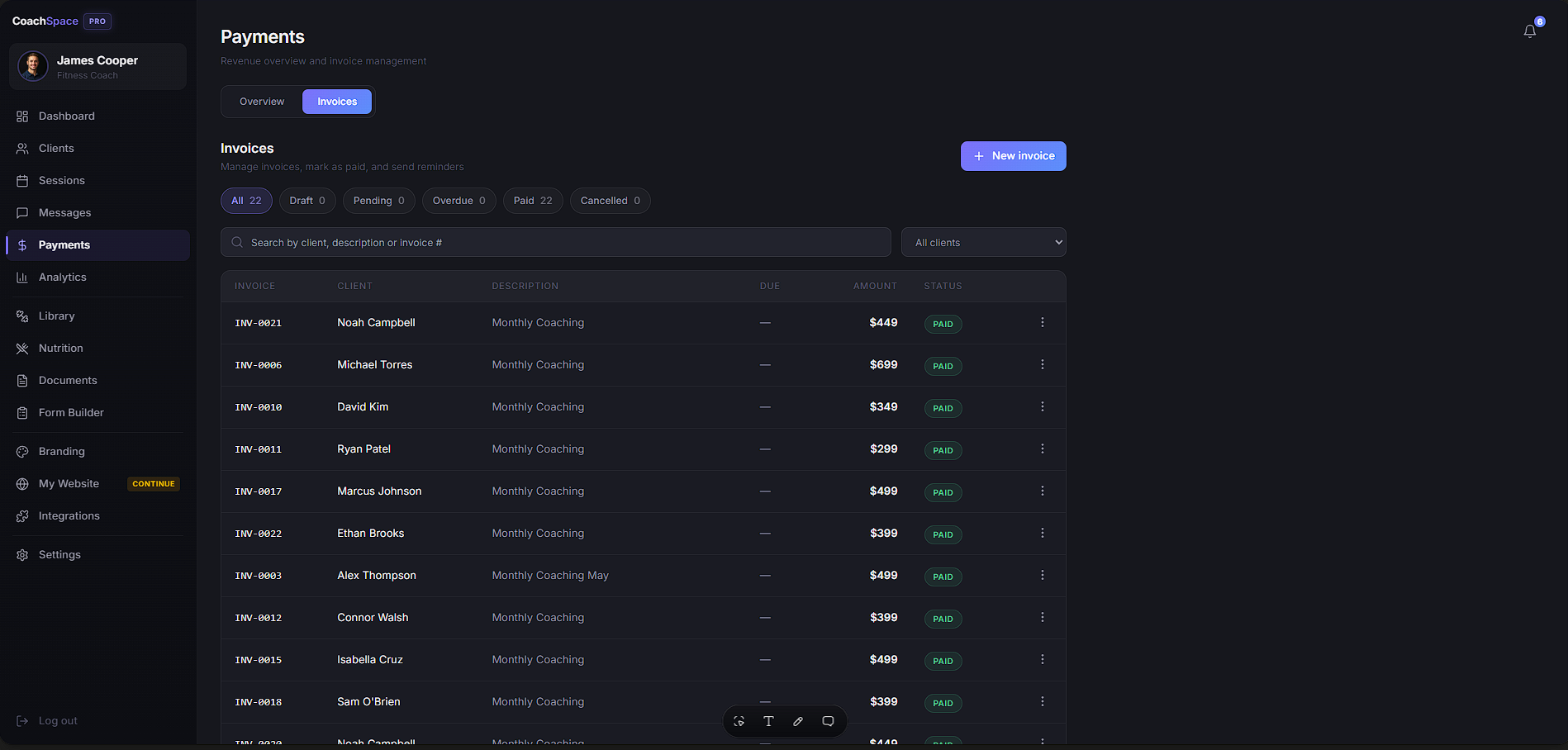Click amount $349 for David Kim
The height and width of the screenshot is (750, 1568).
[883, 406]
